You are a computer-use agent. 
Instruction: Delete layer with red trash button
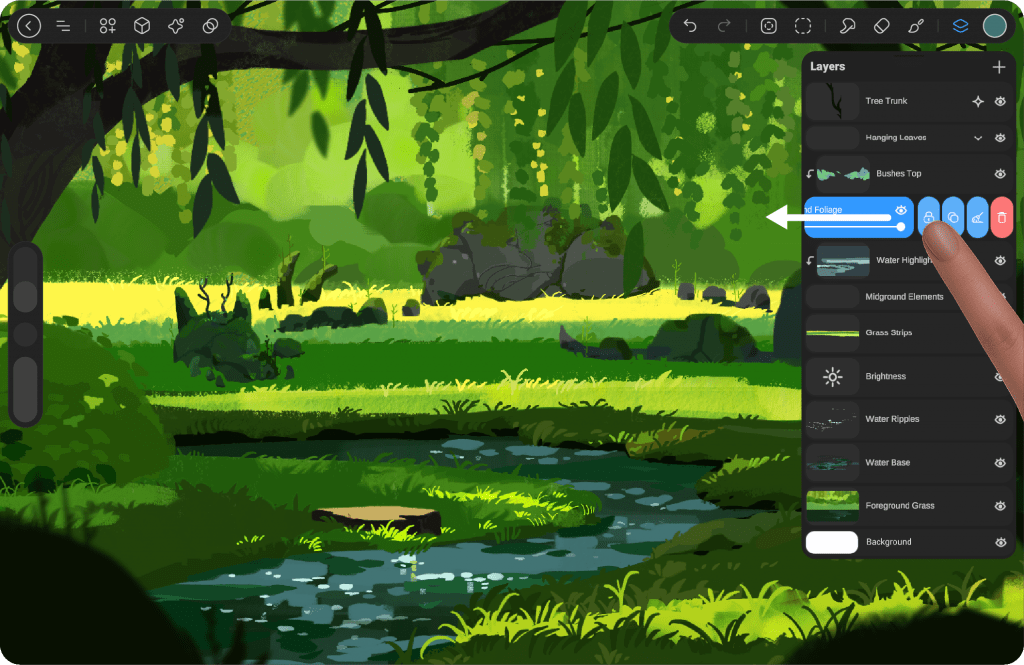click(1002, 217)
